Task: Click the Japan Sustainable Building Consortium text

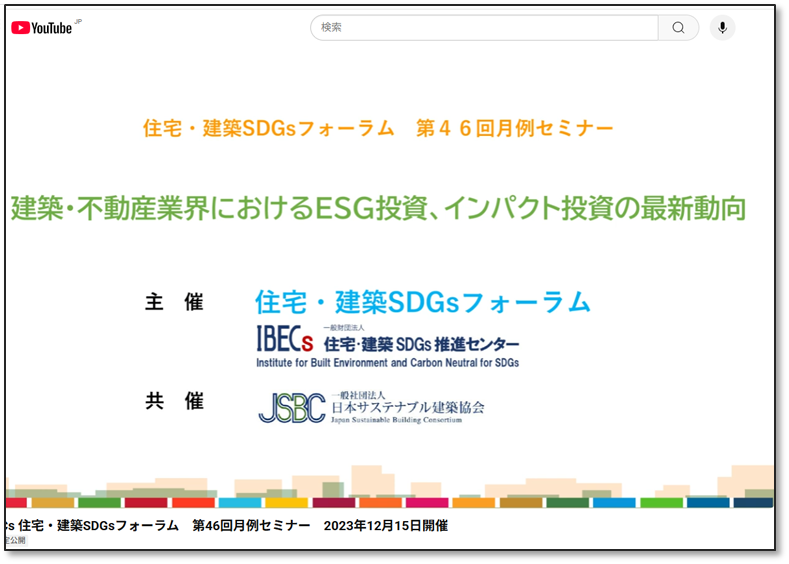Action: click(396, 421)
